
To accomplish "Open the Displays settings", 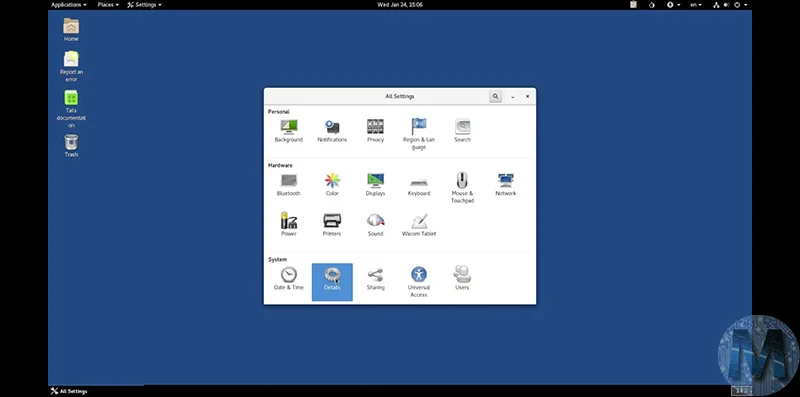I will [375, 185].
